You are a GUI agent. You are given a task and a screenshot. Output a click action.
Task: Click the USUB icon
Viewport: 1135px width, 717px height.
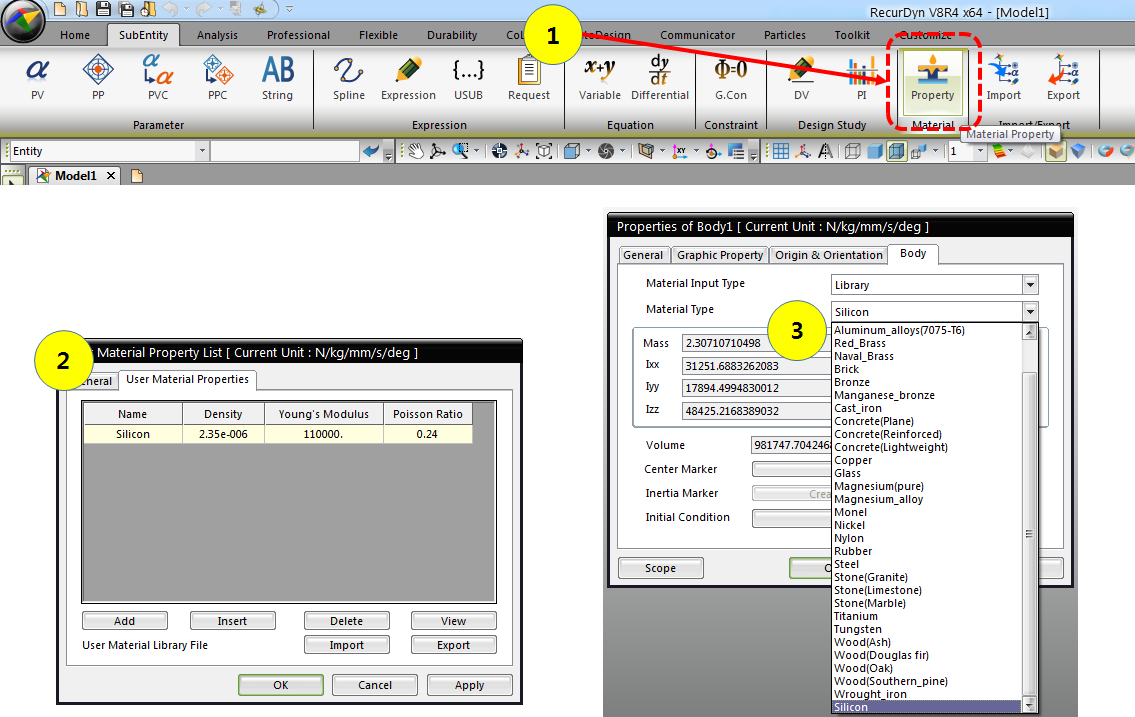tap(468, 78)
